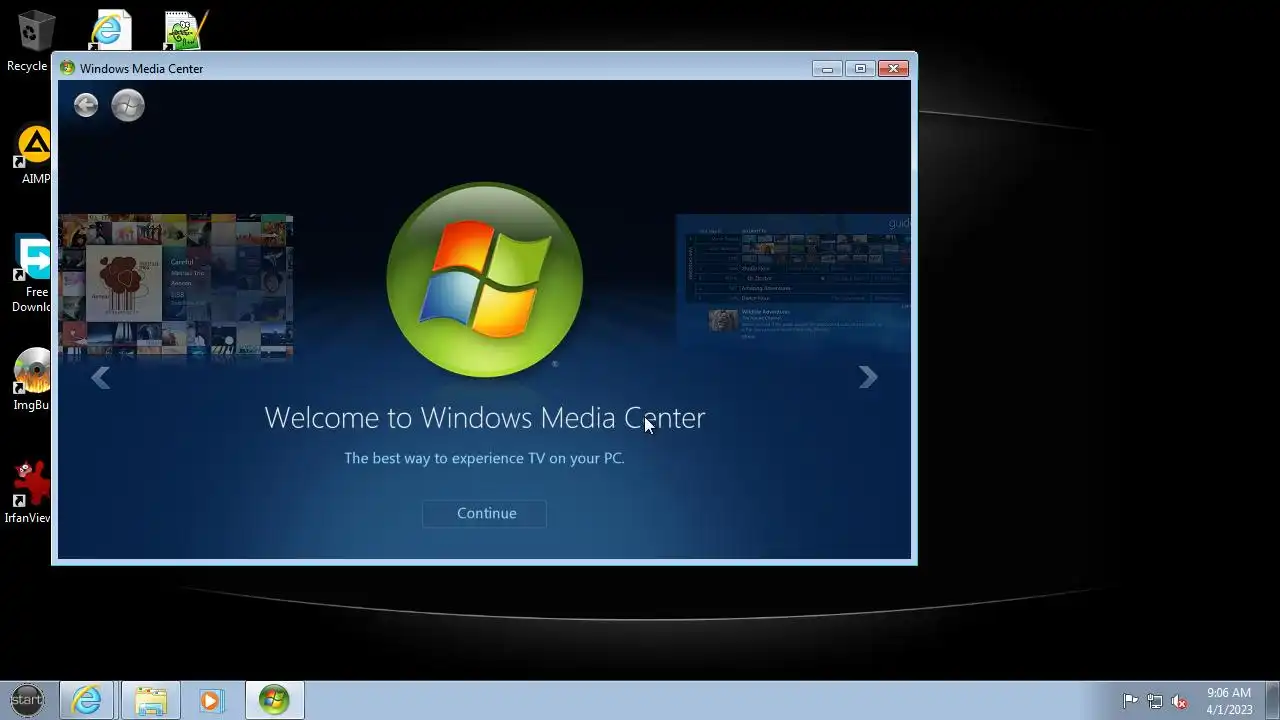
Task: Click 'The best way to experience TV' text
Action: pos(484,458)
